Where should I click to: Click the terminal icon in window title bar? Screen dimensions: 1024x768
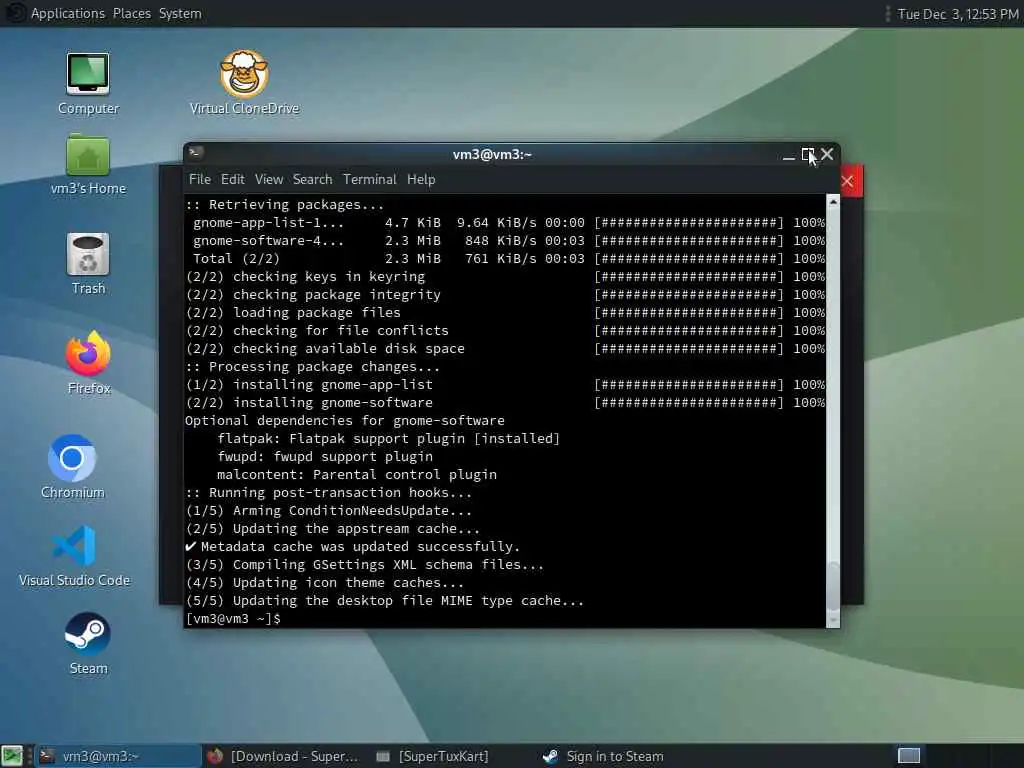(x=195, y=153)
